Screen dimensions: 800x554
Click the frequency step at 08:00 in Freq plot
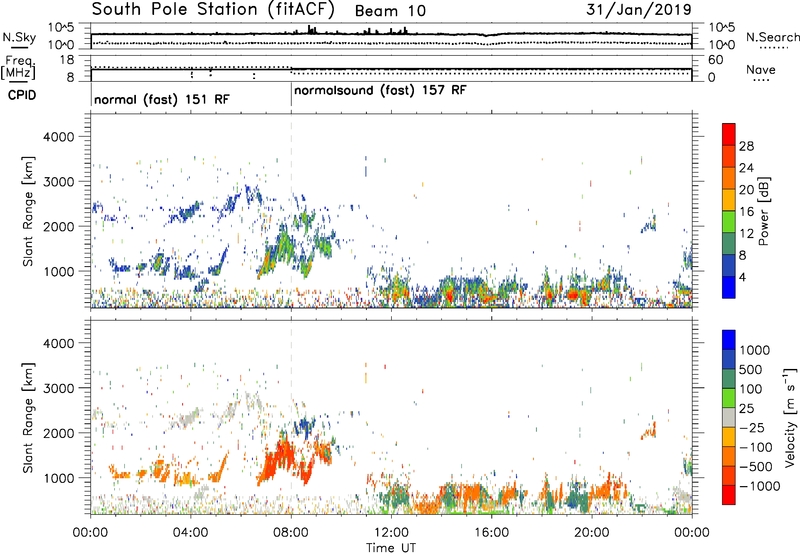[291, 68]
